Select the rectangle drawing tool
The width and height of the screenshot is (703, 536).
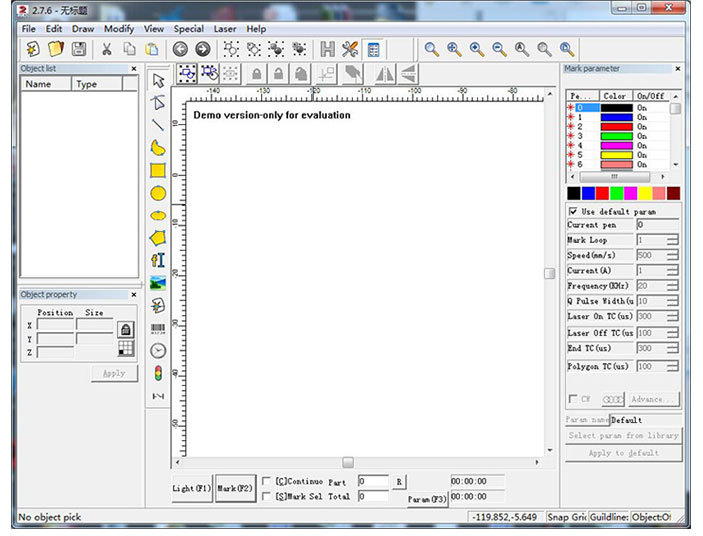[x=158, y=170]
